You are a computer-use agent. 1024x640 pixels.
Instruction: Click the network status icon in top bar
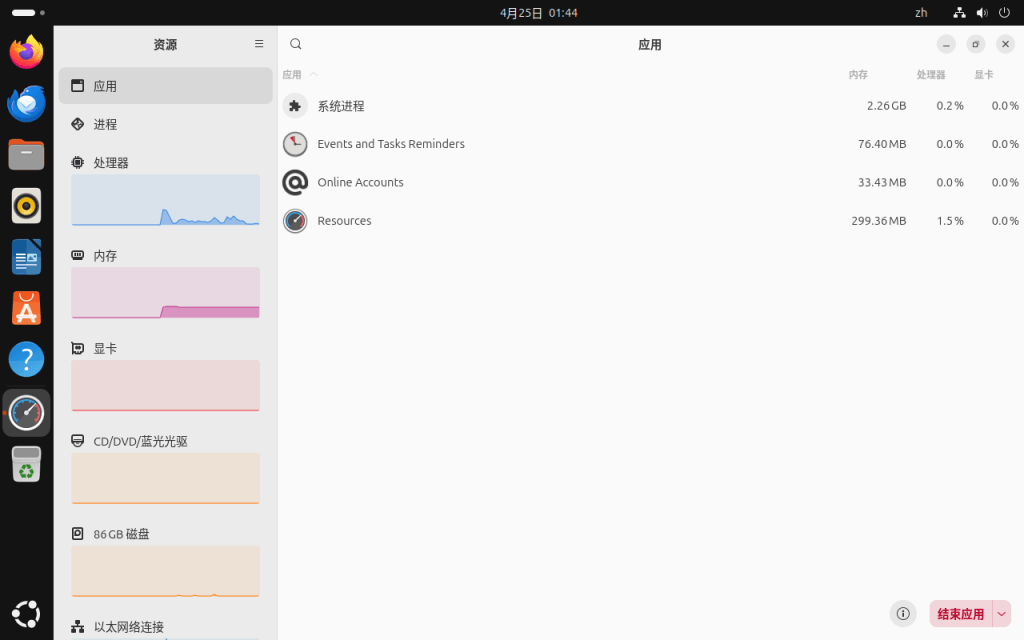[x=959, y=12]
